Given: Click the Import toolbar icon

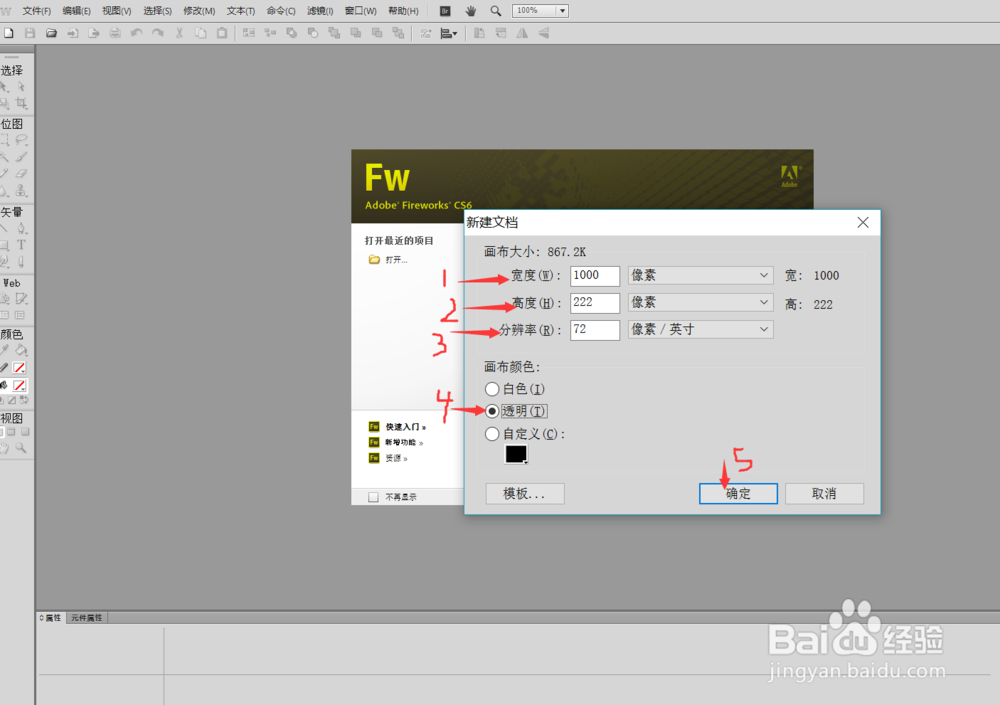Looking at the screenshot, I should [73, 33].
